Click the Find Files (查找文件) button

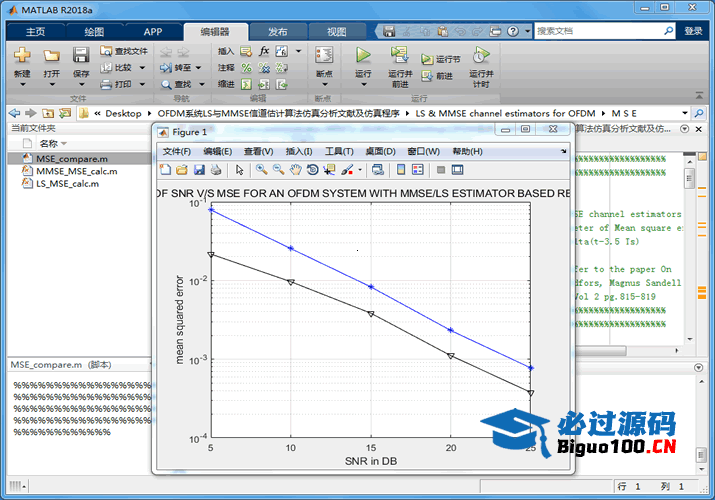coord(124,51)
